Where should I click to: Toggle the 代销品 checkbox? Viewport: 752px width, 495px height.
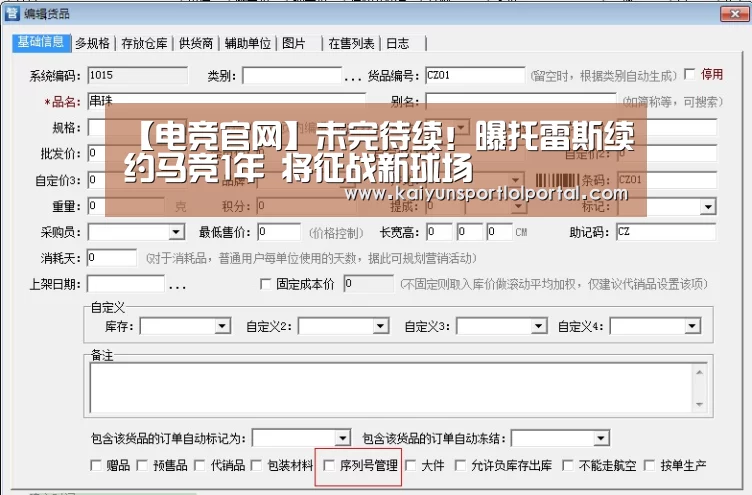[200, 465]
